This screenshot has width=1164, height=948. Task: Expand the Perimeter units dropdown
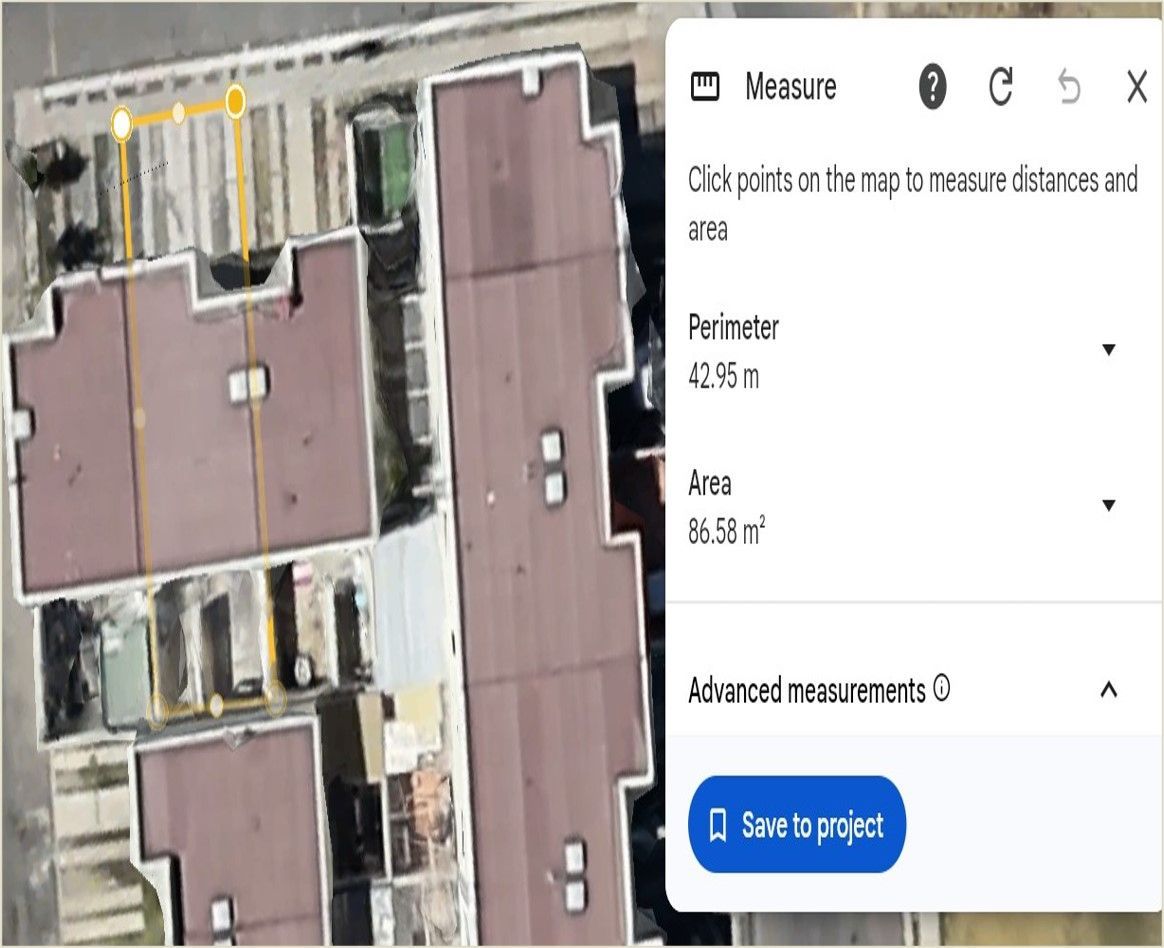[x=1108, y=350]
